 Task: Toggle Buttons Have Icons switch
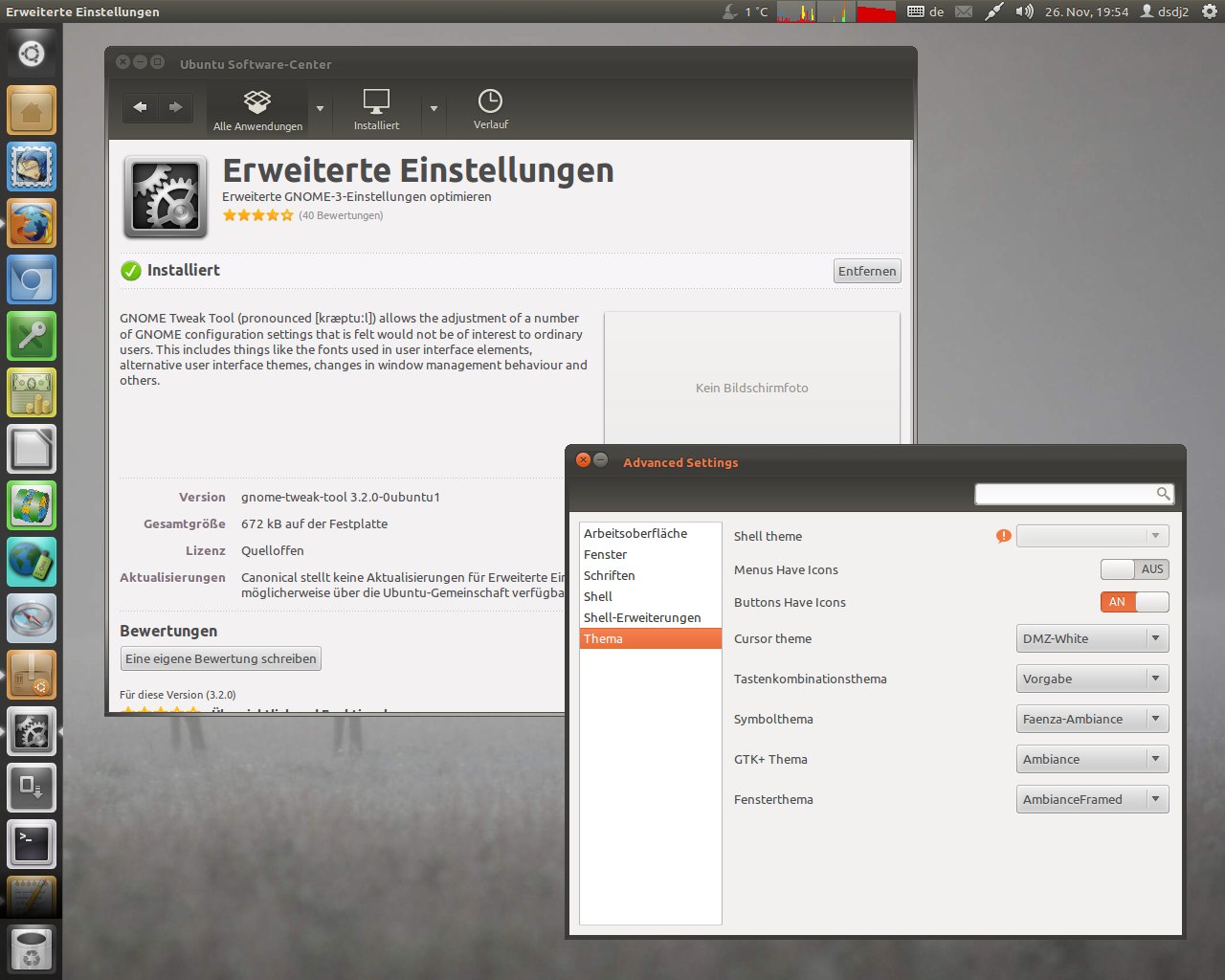1134,602
